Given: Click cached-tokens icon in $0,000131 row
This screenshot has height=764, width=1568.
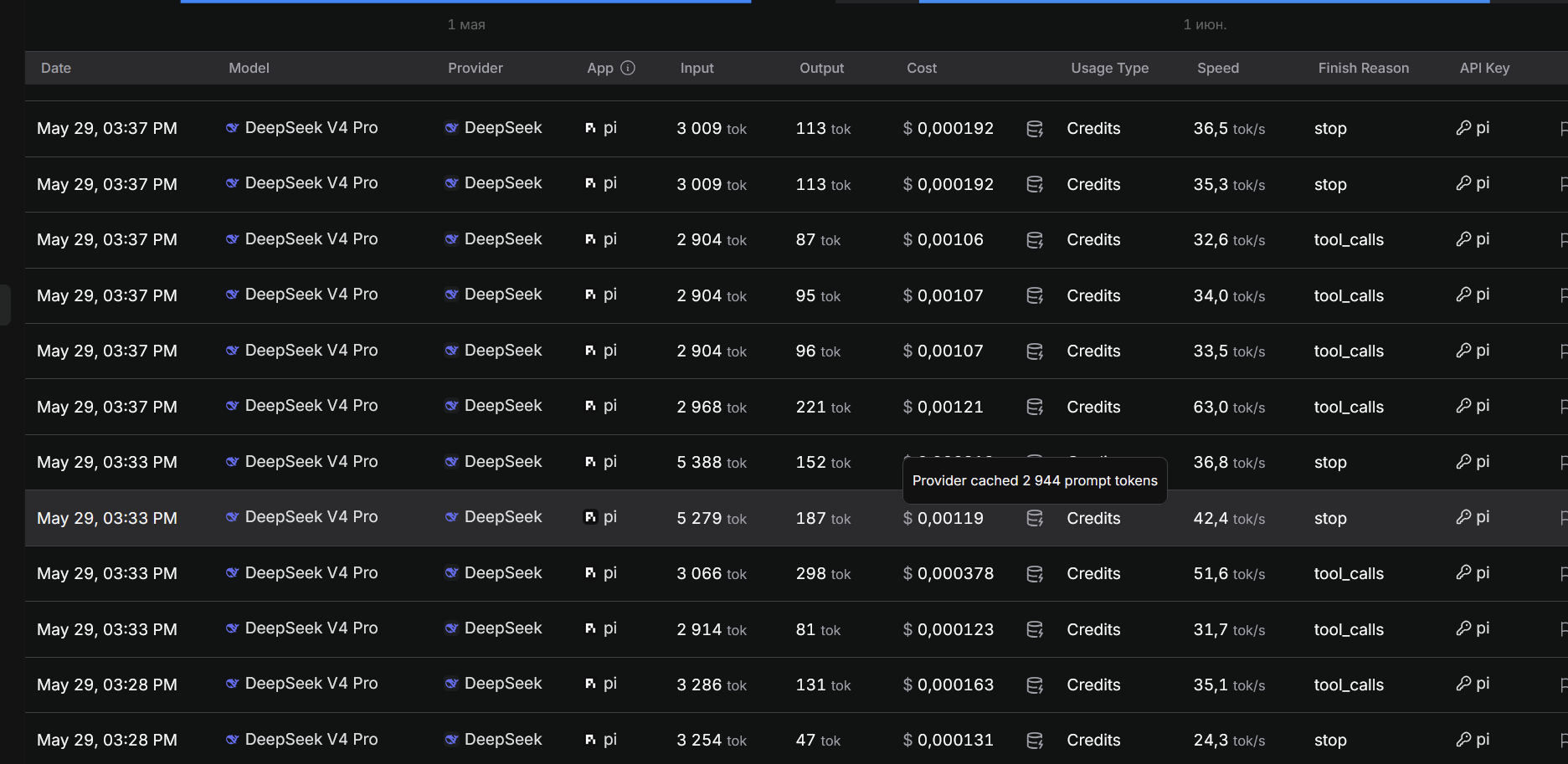Looking at the screenshot, I should pyautogui.click(x=1035, y=741).
